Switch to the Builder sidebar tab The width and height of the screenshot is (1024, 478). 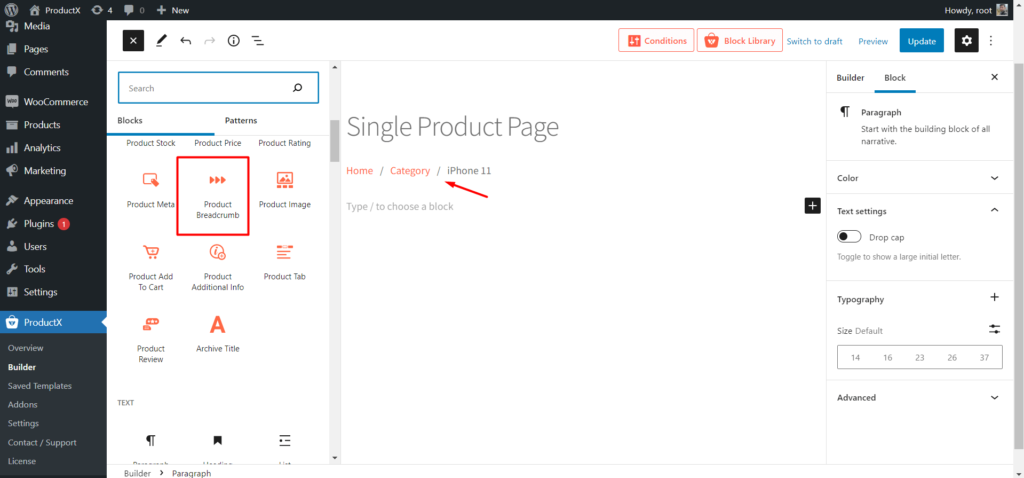pyautogui.click(x=850, y=77)
